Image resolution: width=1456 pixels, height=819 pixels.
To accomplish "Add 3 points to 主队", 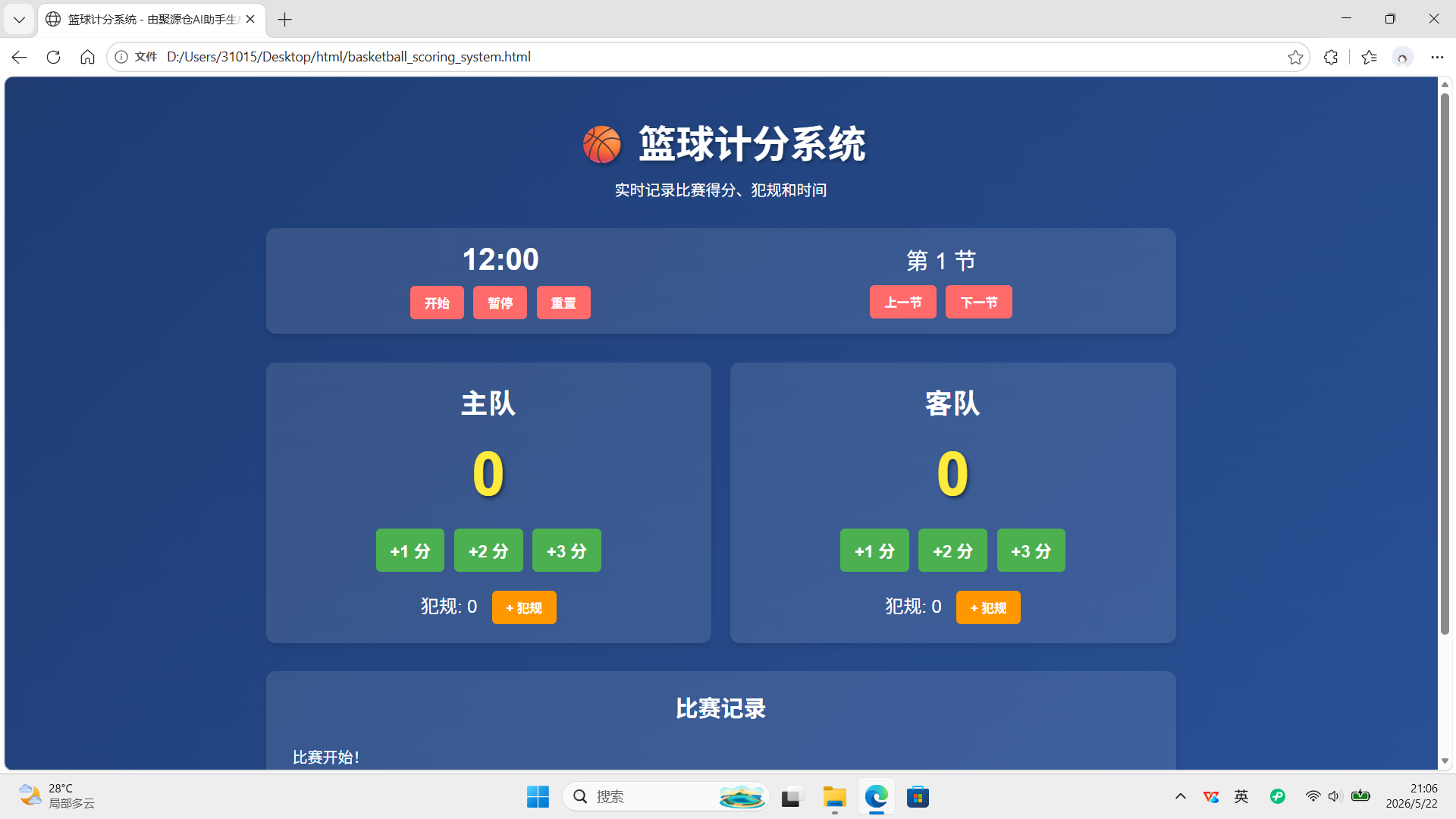I will 566,551.
